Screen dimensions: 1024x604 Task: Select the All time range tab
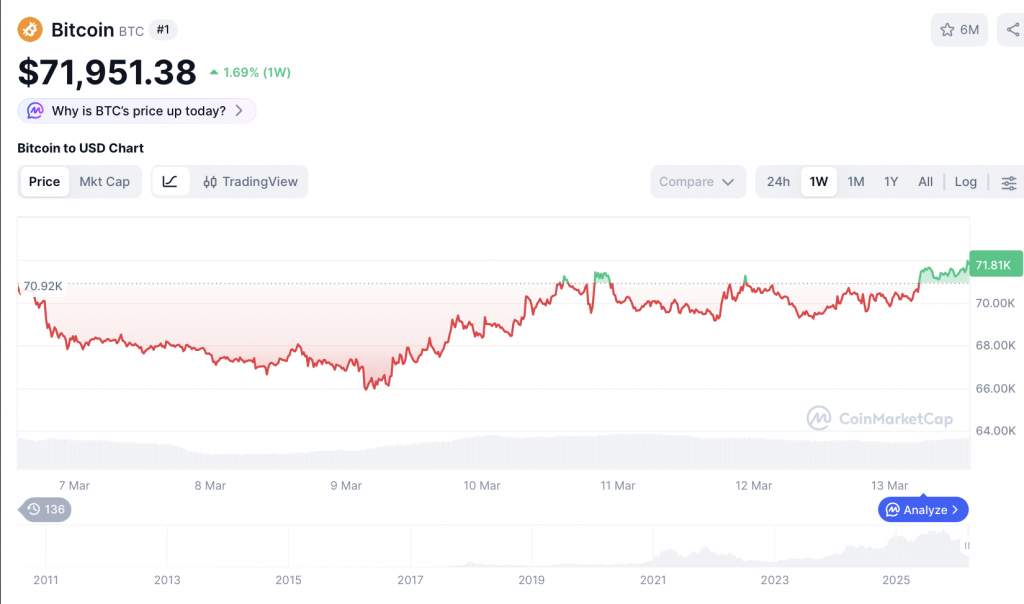coord(925,181)
